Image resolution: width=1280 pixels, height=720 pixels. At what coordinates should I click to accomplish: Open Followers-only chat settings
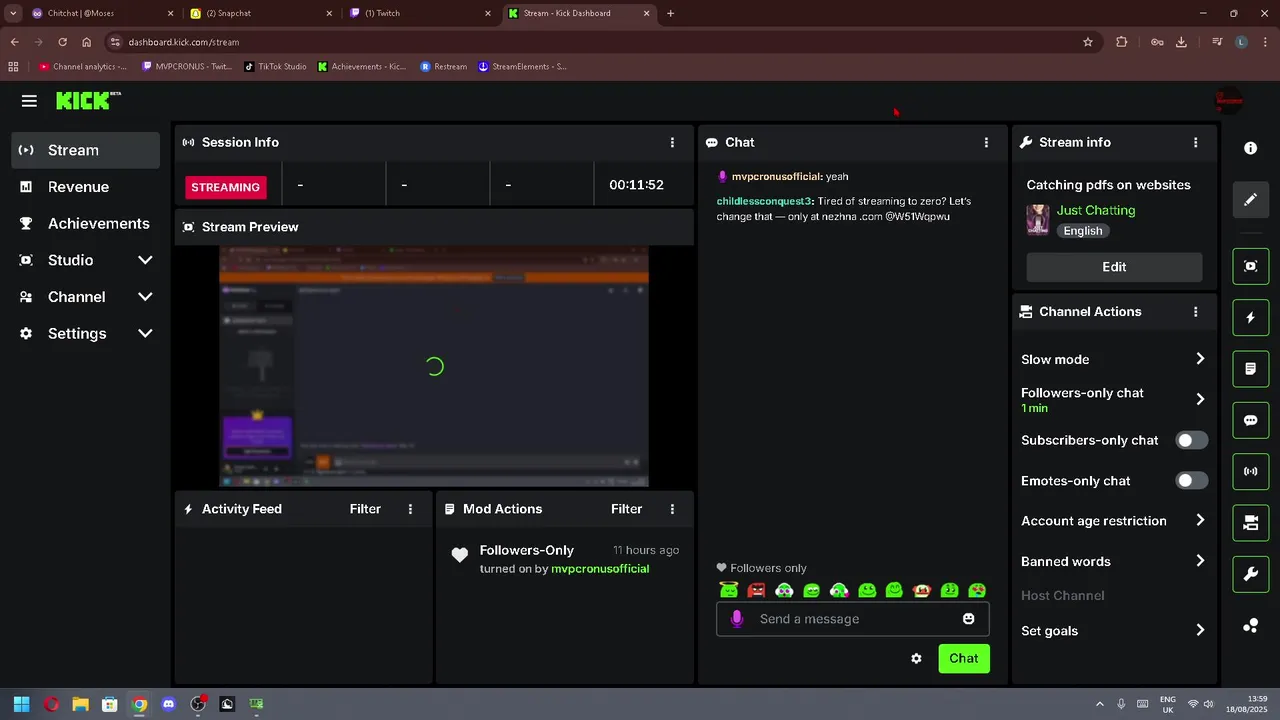click(x=1114, y=399)
